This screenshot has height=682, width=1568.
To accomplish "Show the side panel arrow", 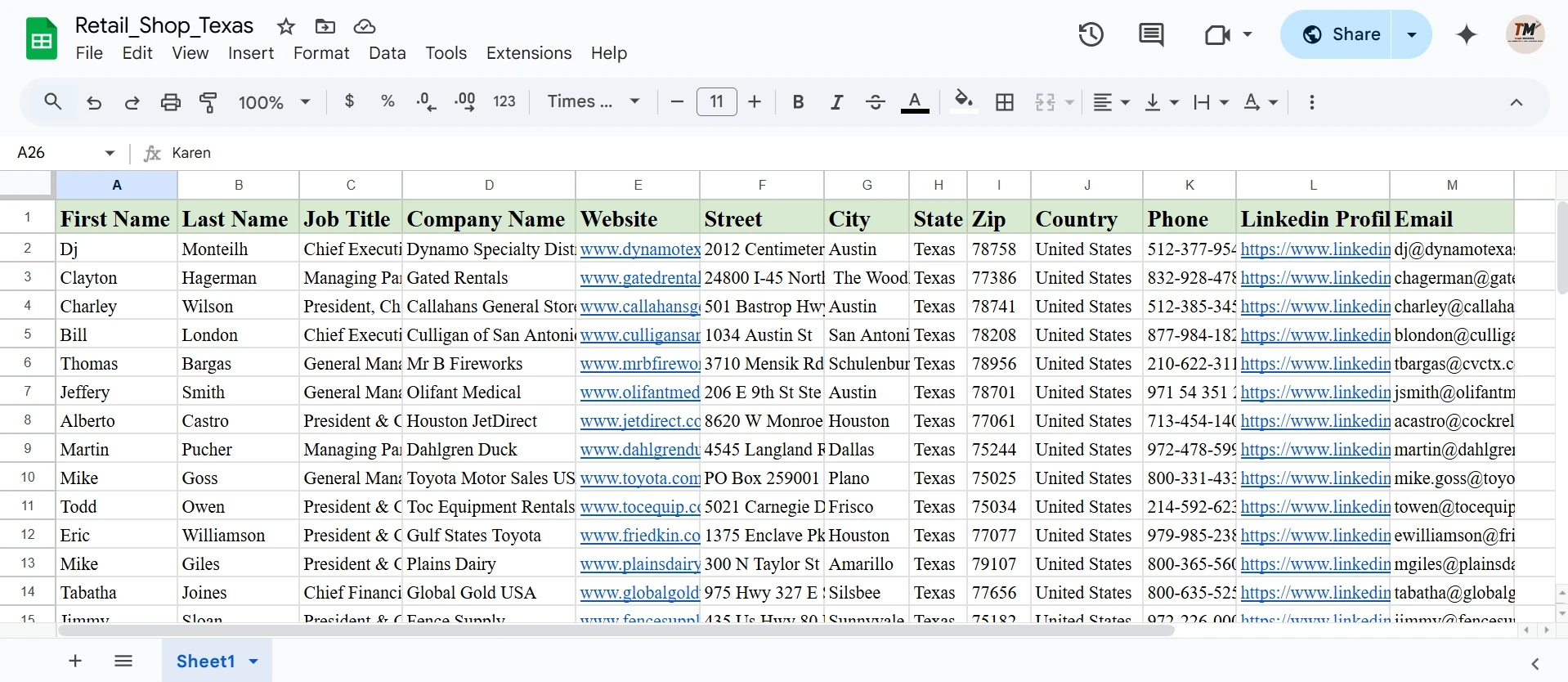I will [x=1534, y=663].
